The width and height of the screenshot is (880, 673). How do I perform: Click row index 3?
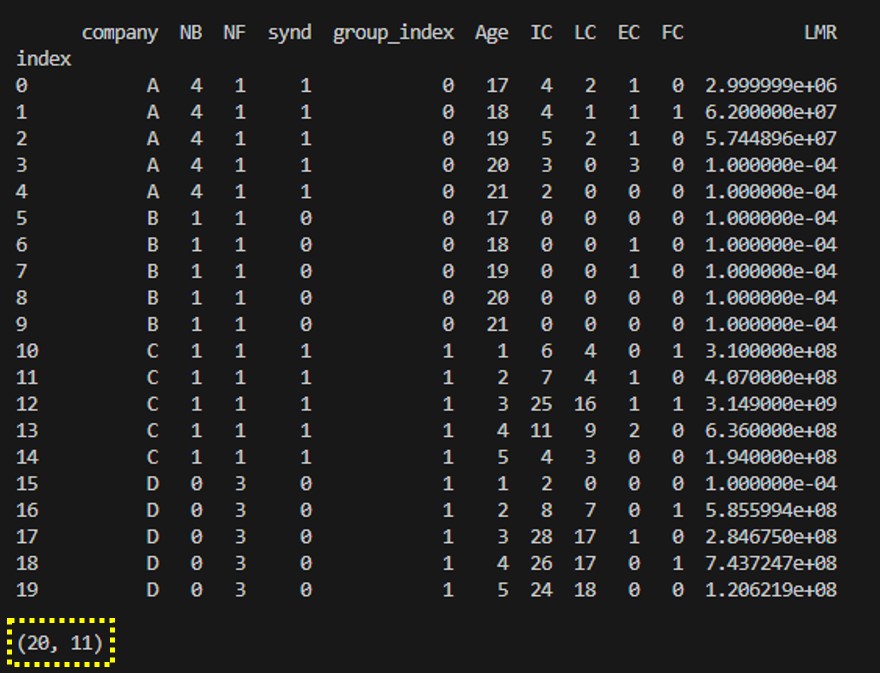click(22, 166)
